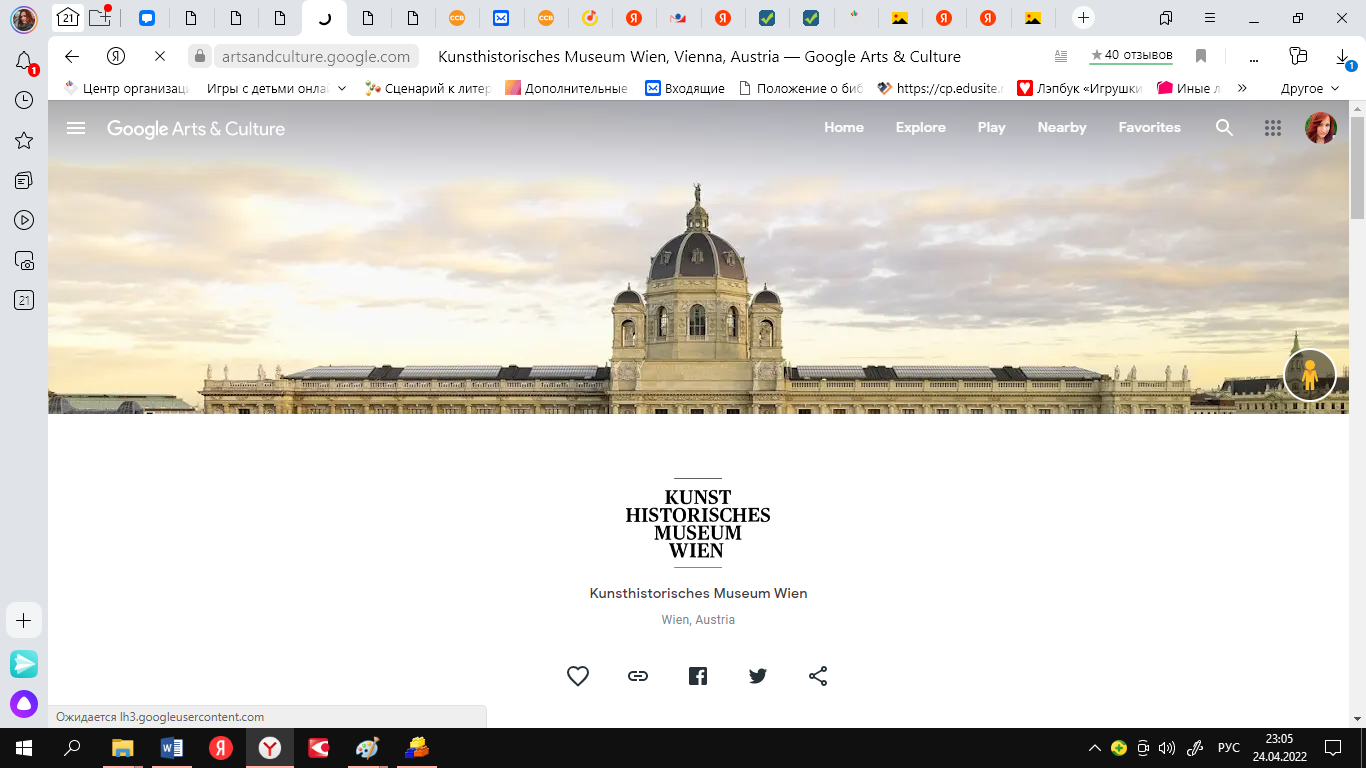Click the Yandex home button in address bar

tap(116, 56)
